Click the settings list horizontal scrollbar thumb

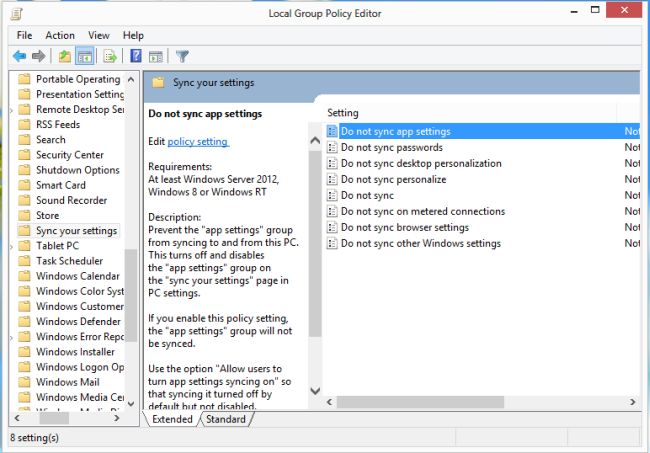click(x=420, y=402)
